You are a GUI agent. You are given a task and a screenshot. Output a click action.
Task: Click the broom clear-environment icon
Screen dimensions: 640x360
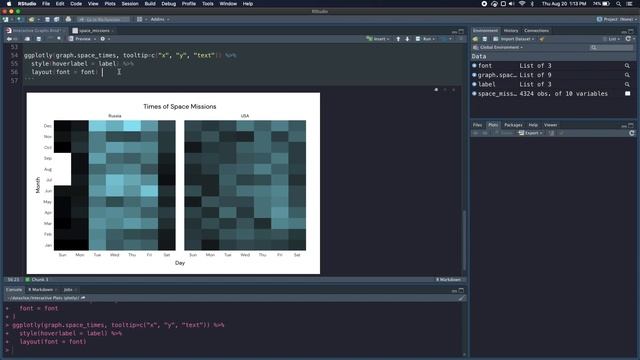pos(542,39)
